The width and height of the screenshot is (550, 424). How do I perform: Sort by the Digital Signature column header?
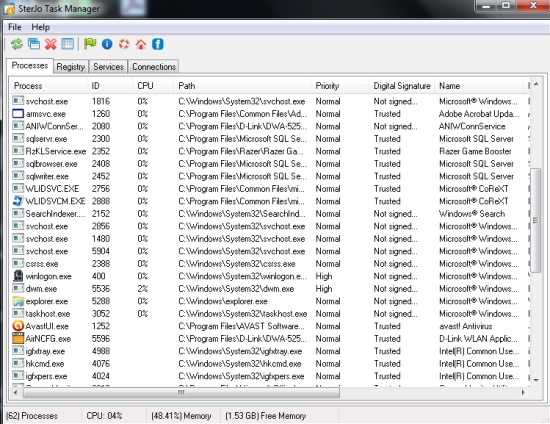tap(402, 86)
